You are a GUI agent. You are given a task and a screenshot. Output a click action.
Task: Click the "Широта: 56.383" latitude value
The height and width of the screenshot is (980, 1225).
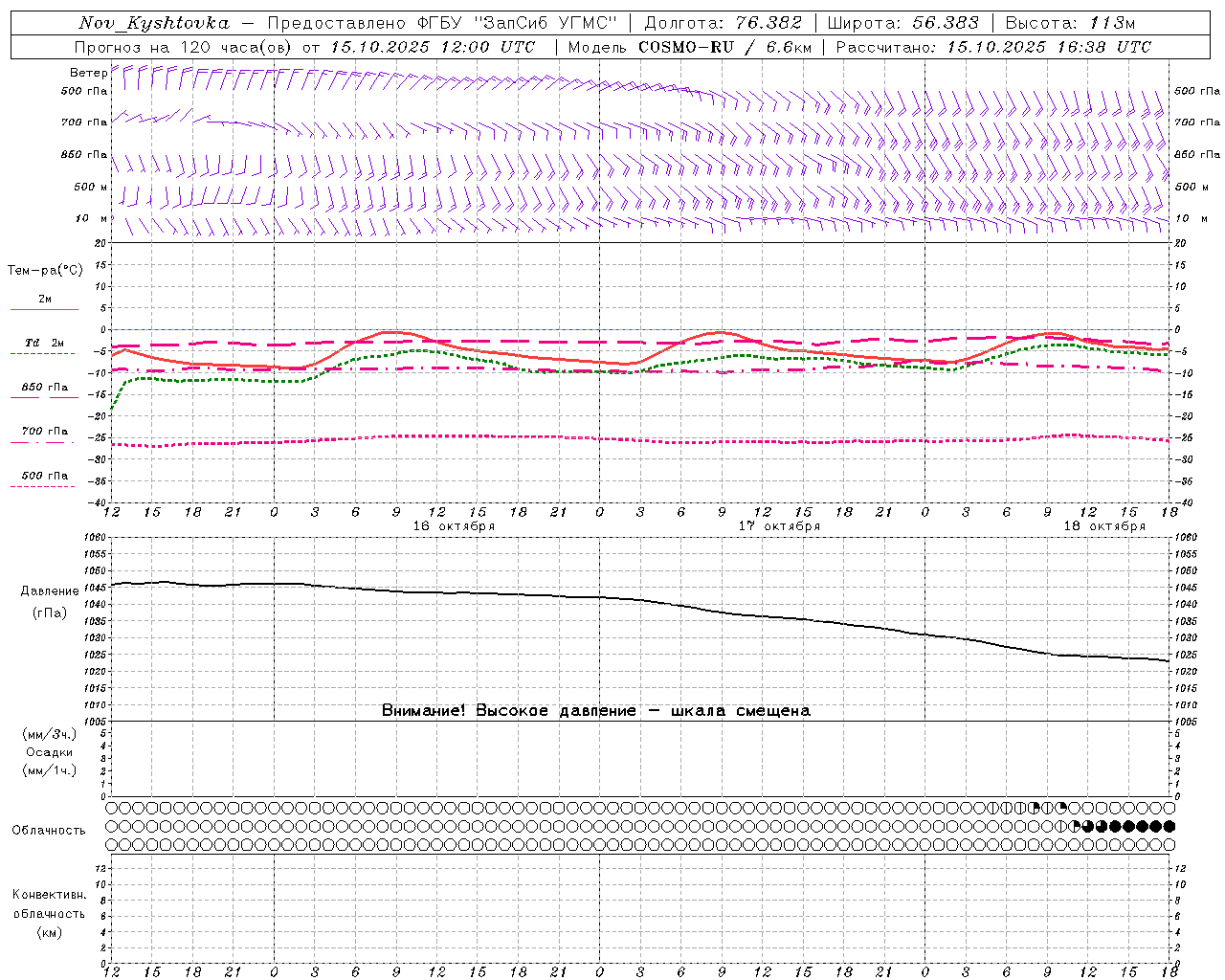[x=903, y=23]
